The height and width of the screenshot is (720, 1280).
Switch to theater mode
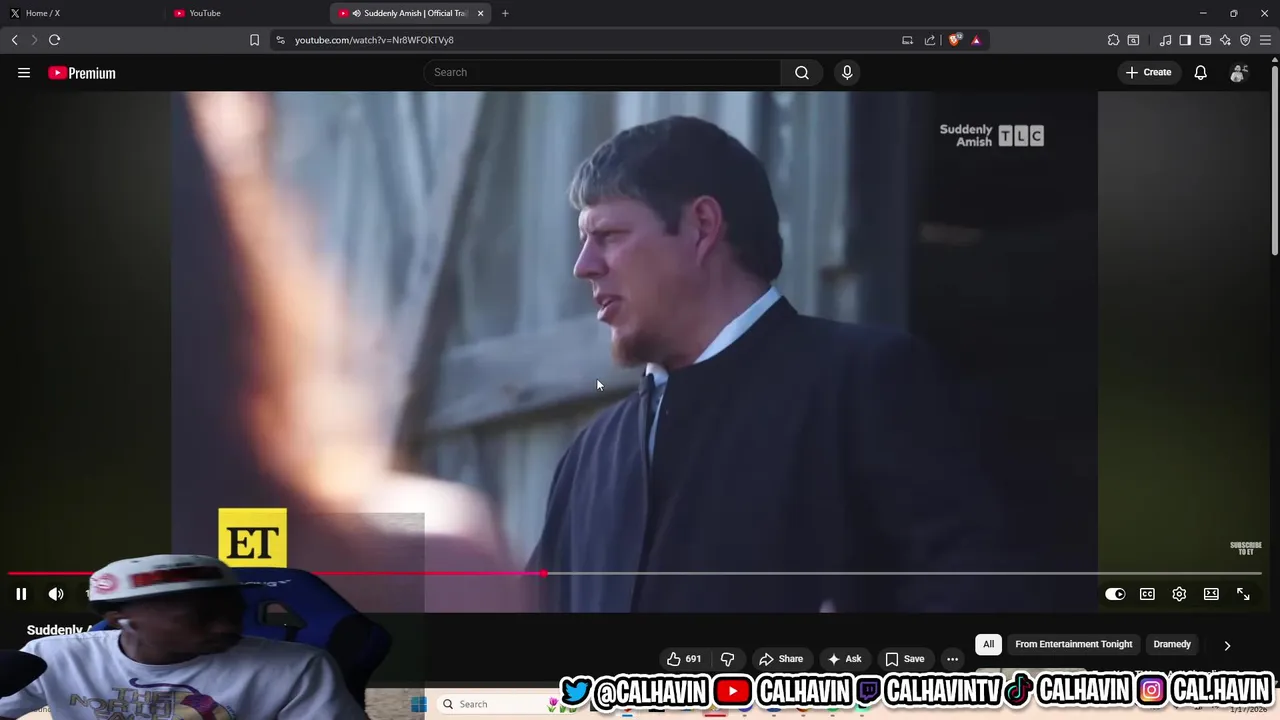(1211, 594)
